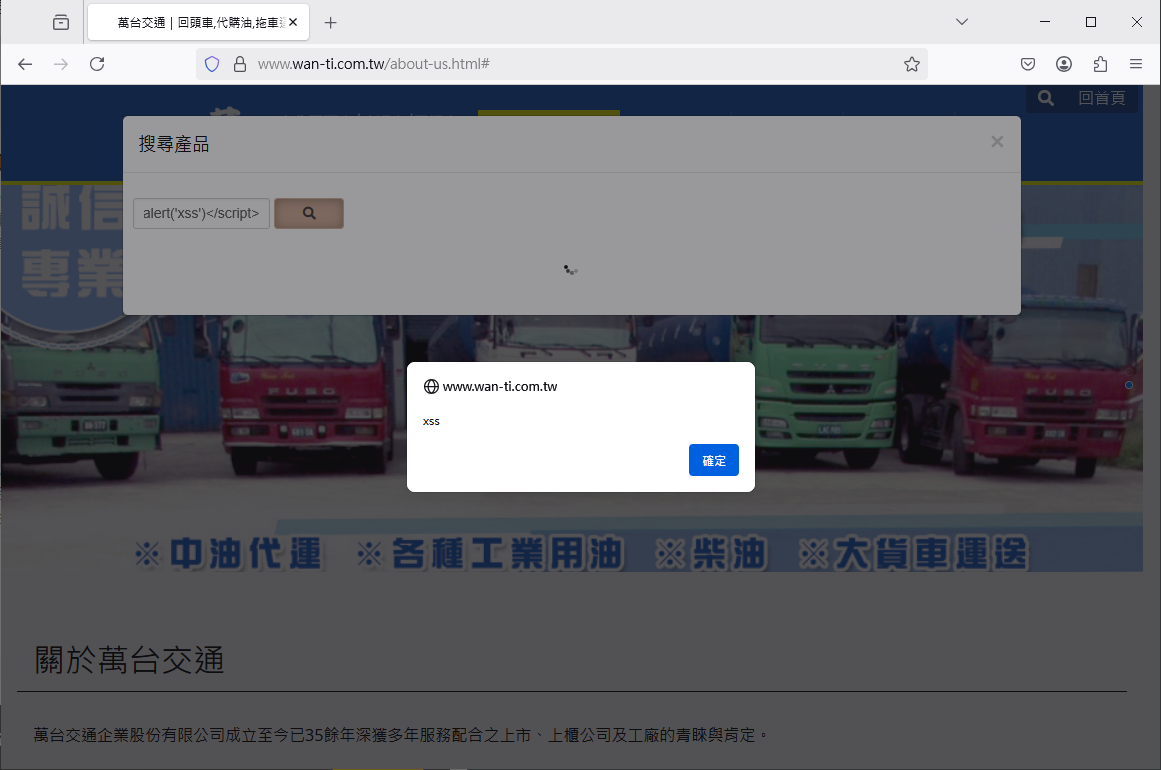1161x770 pixels.
Task: Click the 關於萬台交通 heading
Action: coord(130,660)
